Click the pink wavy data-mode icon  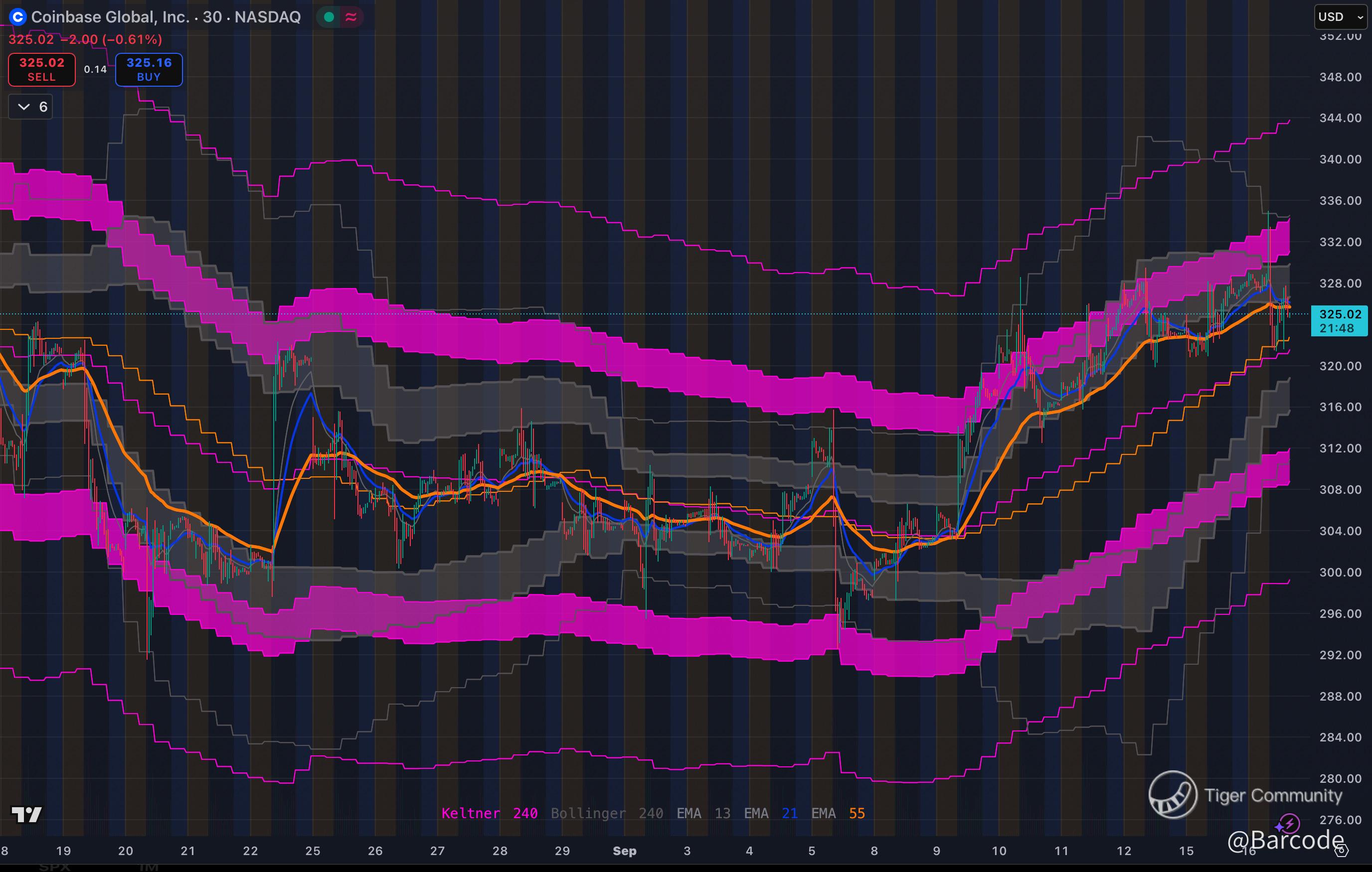(x=351, y=17)
